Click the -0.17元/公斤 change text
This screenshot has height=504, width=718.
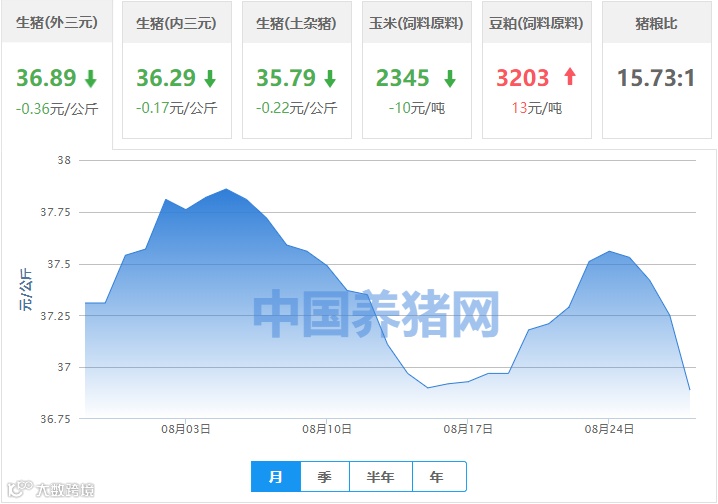[x=177, y=108]
